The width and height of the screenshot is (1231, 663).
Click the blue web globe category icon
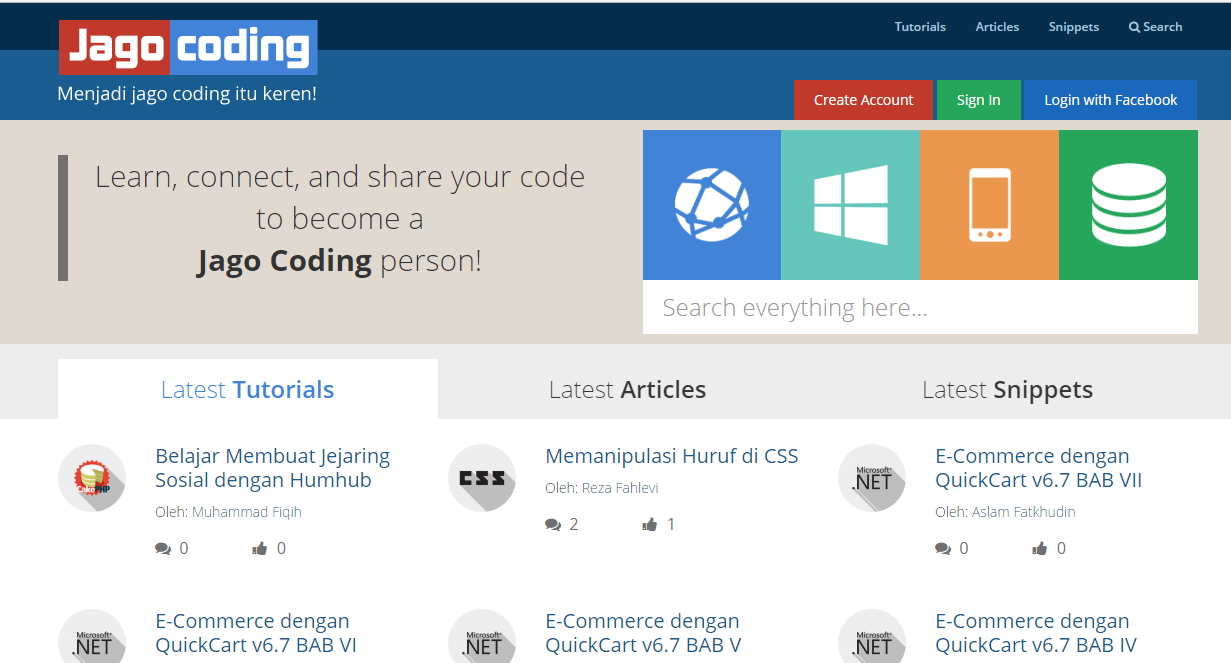click(x=711, y=205)
